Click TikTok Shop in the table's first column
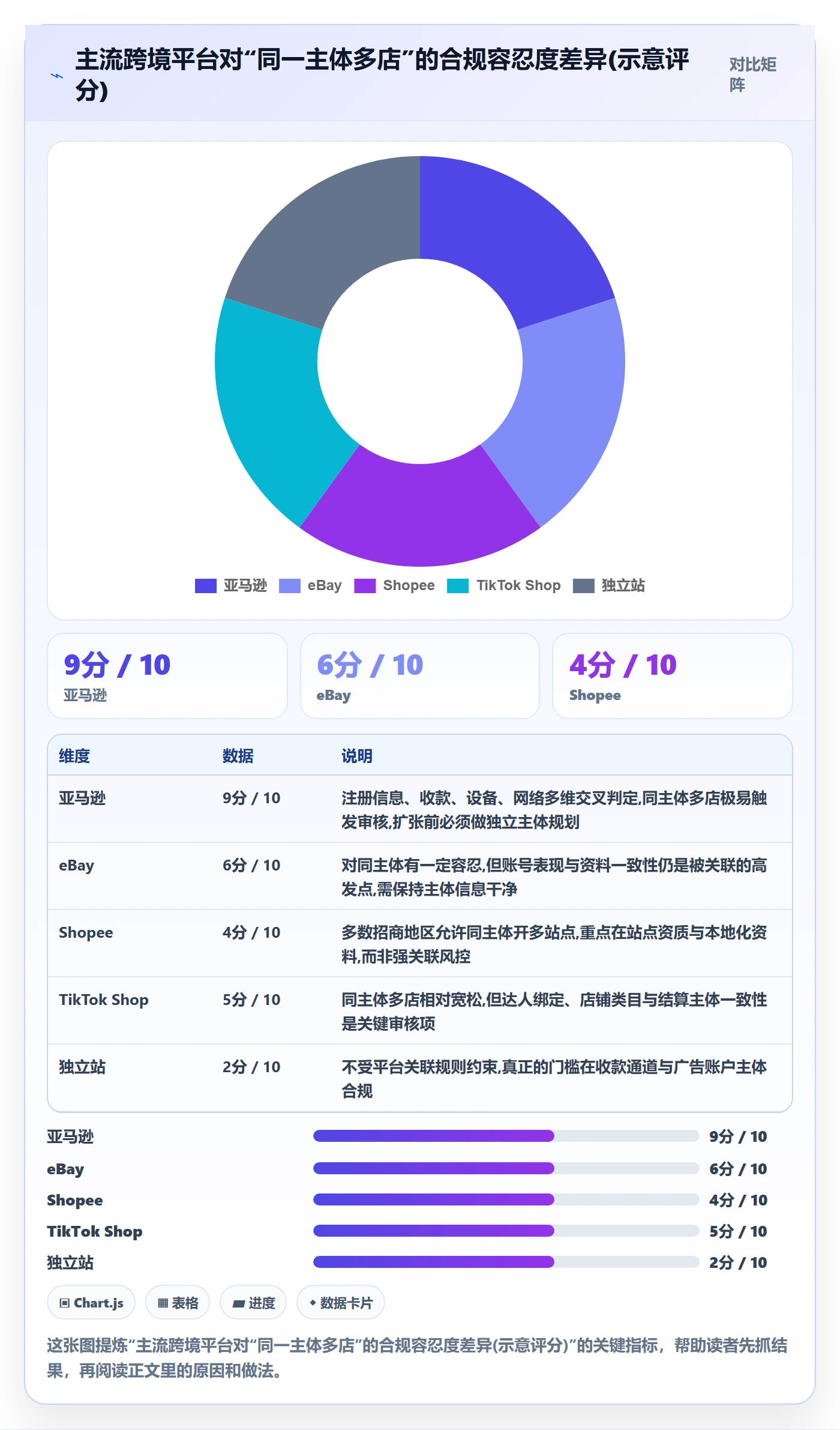 point(104,1000)
